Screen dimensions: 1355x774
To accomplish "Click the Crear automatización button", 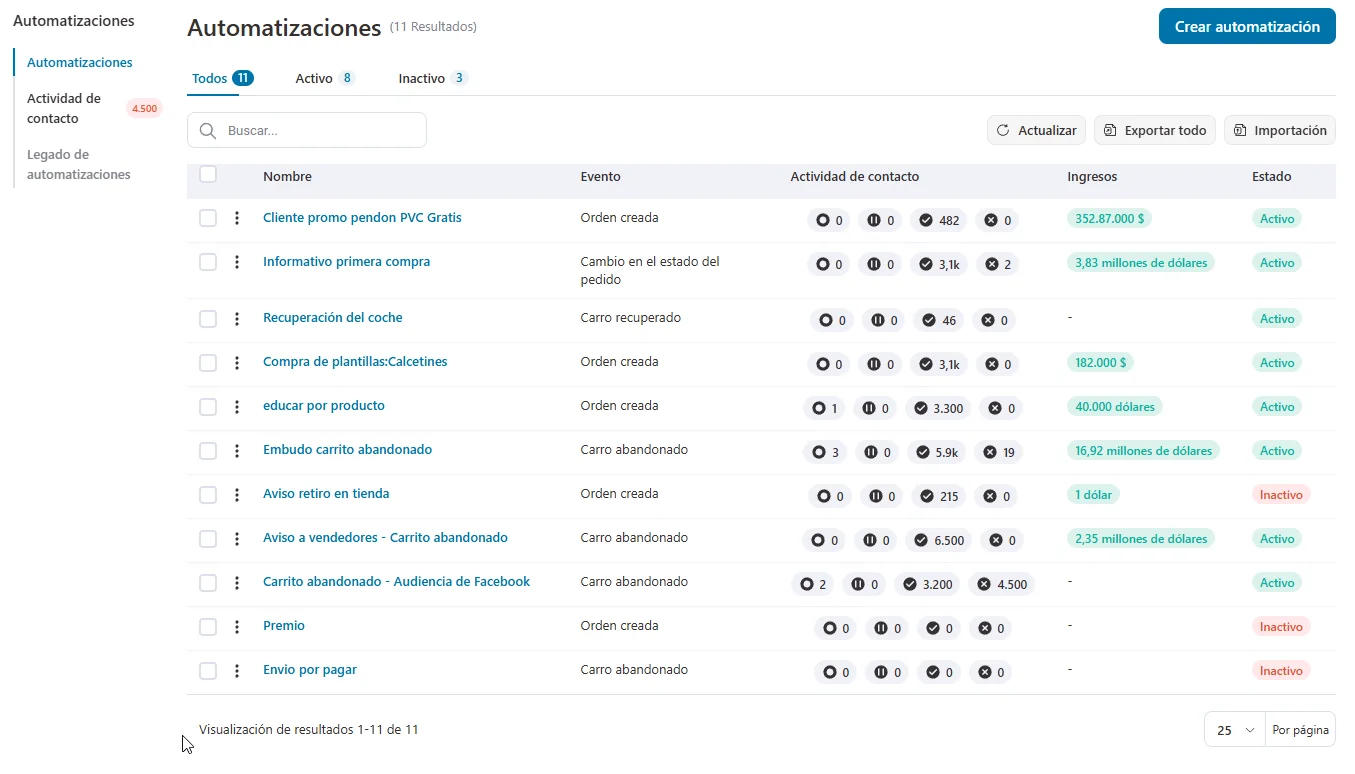I will pos(1246,26).
